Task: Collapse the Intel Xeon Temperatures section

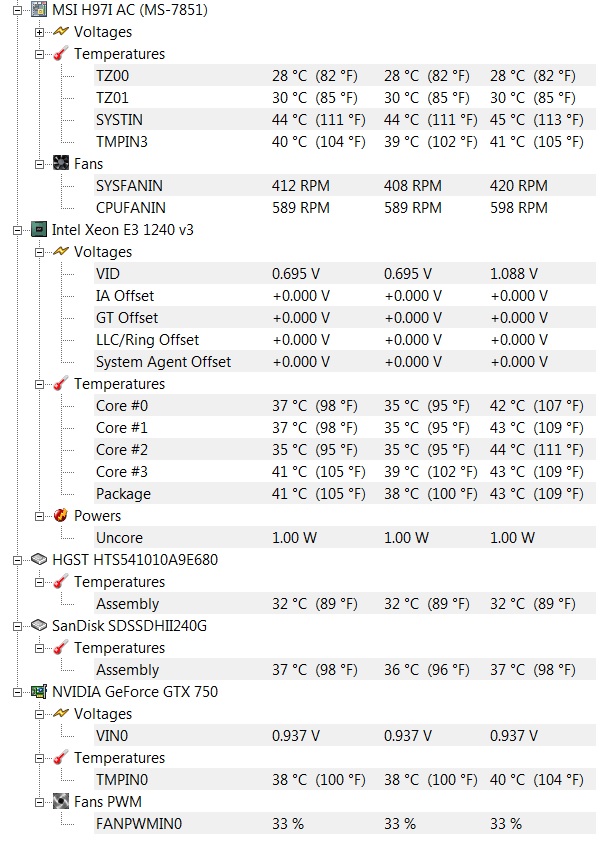Action: (x=39, y=384)
